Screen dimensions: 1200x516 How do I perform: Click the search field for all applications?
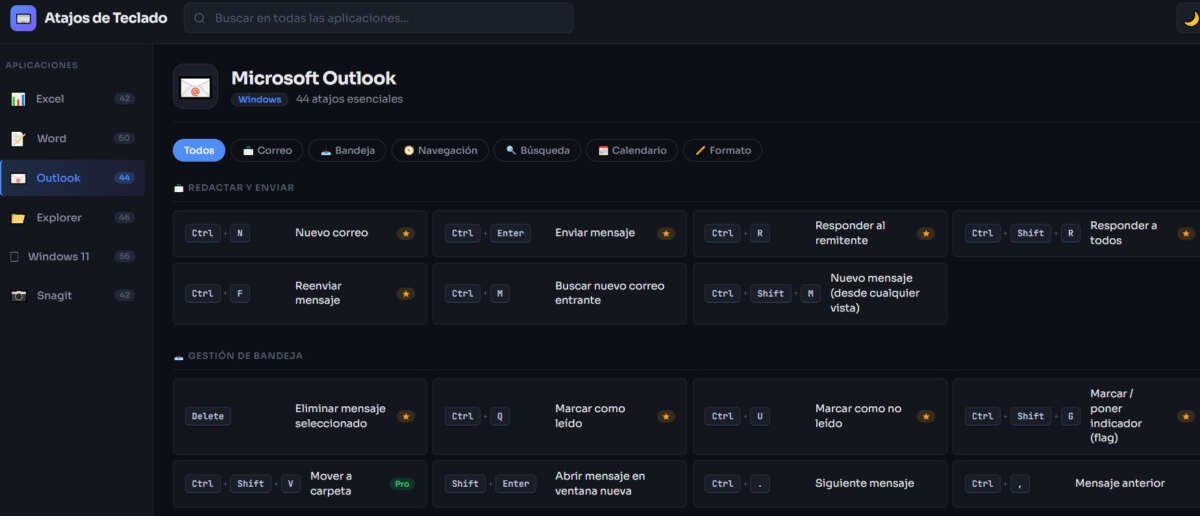379,18
